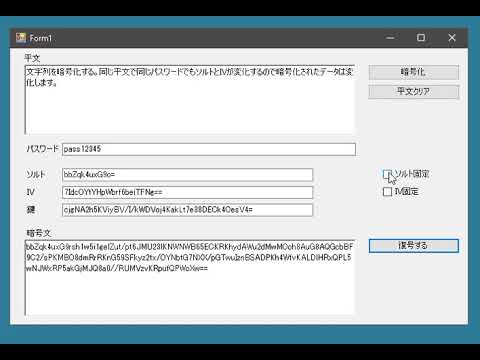Click the 暗号文 label text
Viewport: 480px width, 360px height.
pos(39,233)
